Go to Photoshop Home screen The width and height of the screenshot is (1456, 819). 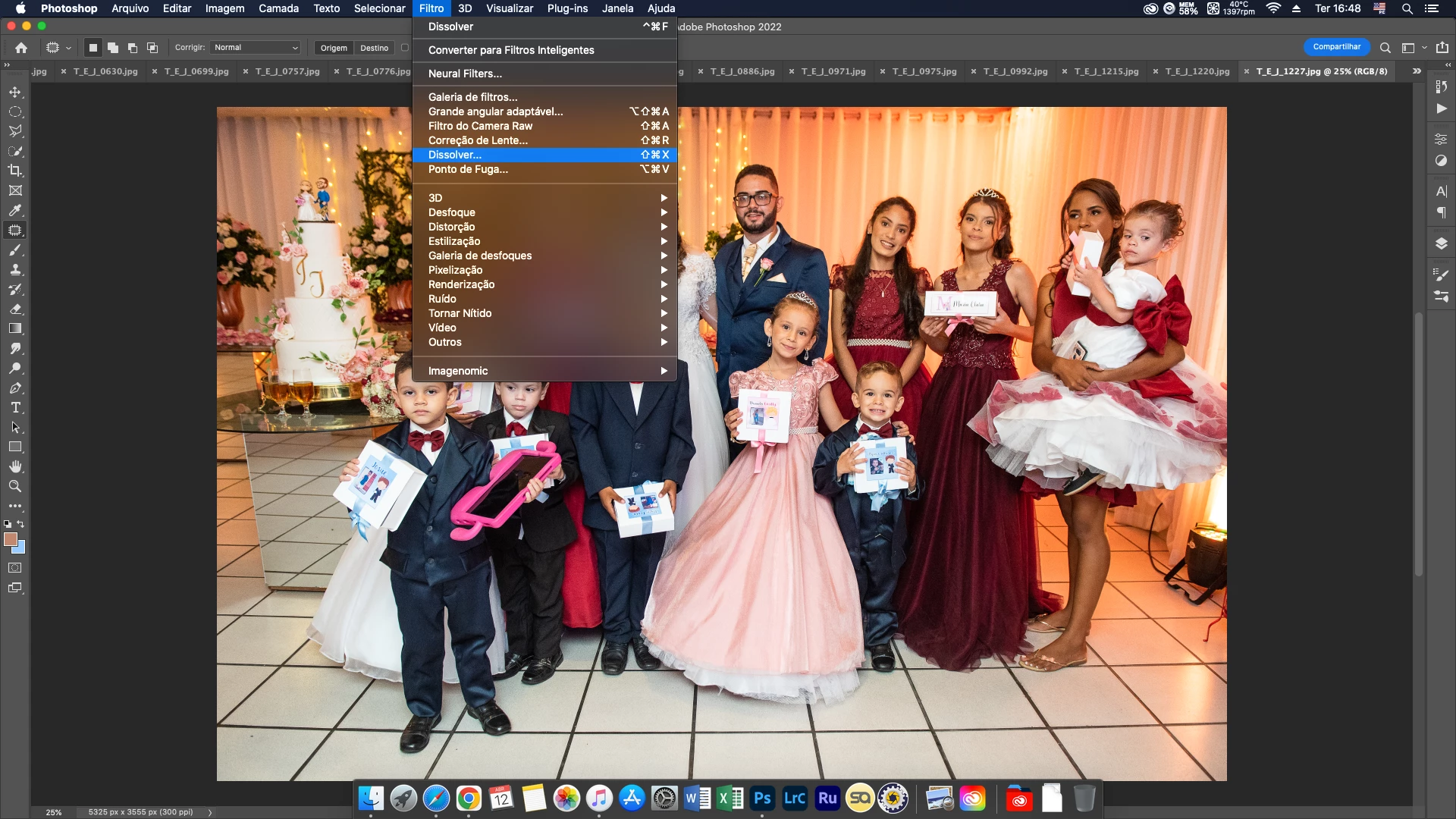(x=21, y=48)
